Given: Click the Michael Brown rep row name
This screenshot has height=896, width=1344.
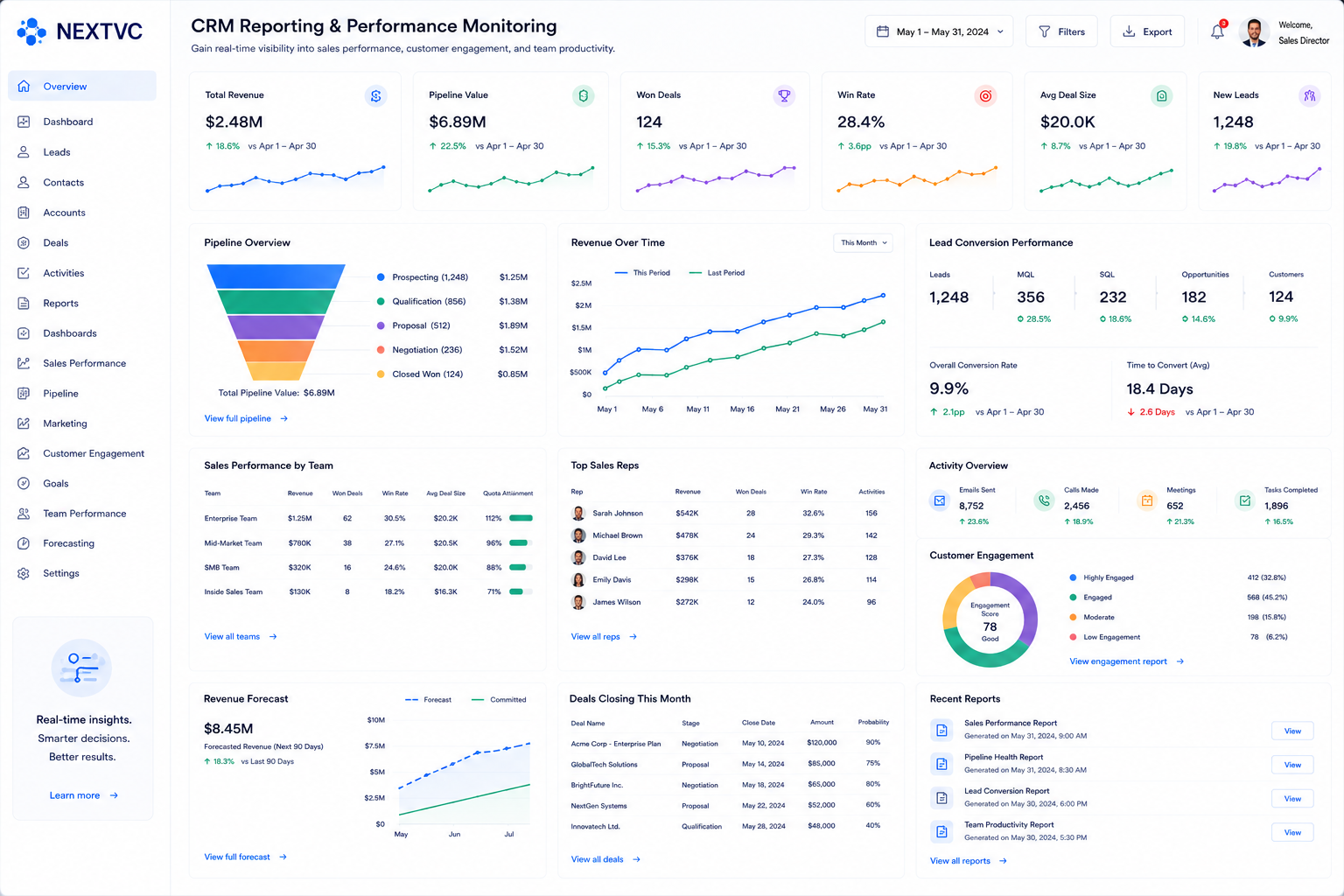Looking at the screenshot, I should pyautogui.click(x=617, y=535).
